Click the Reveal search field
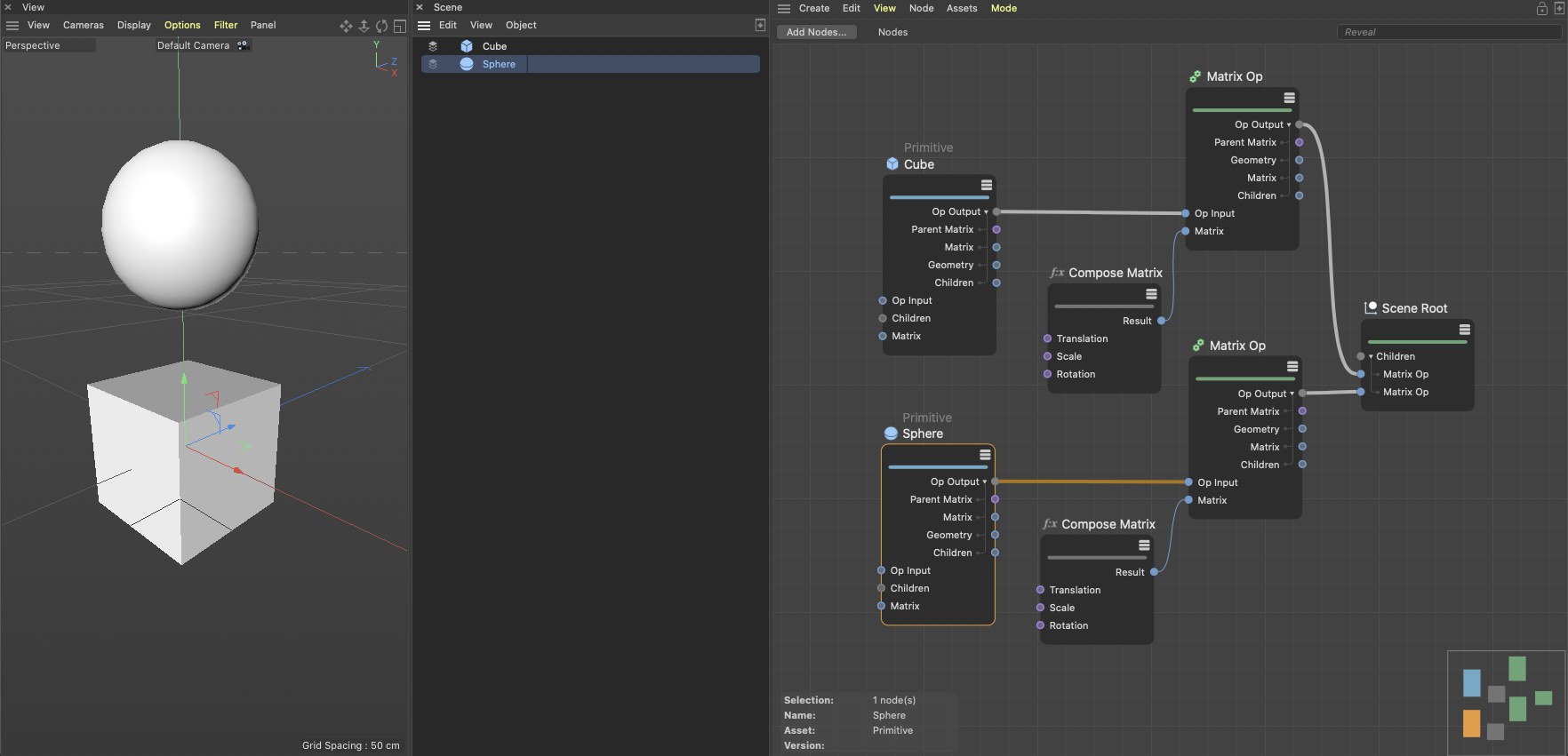The width and height of the screenshot is (1568, 756). pos(1448,32)
